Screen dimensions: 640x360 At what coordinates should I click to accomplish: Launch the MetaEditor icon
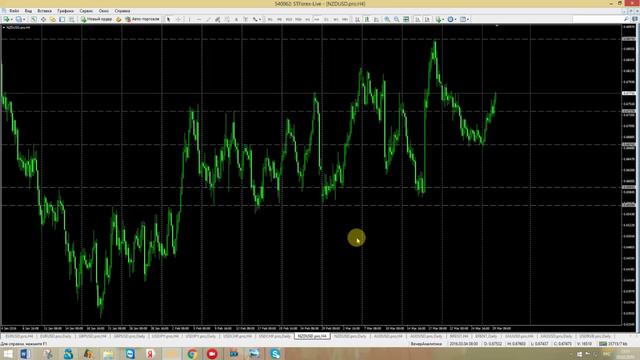pyautogui.click(x=118, y=19)
